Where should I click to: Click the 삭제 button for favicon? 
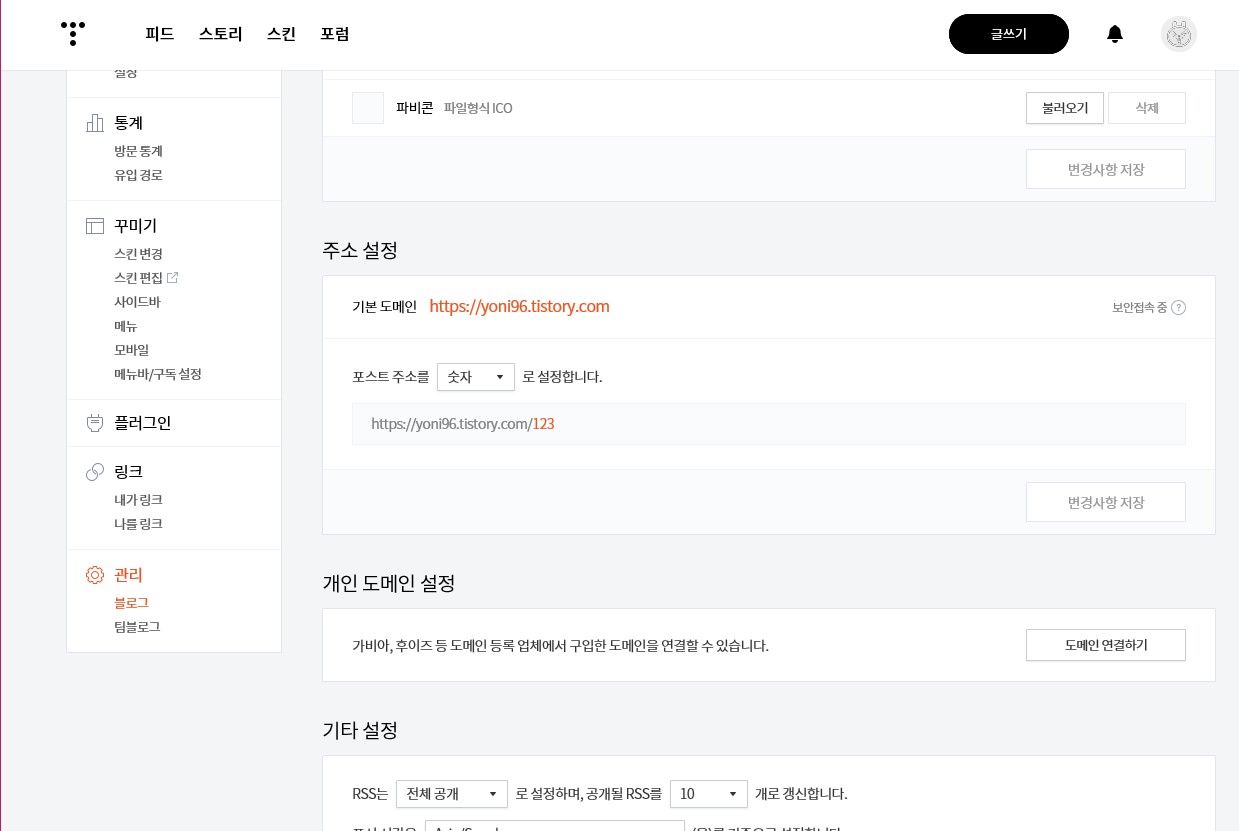tap(1147, 108)
